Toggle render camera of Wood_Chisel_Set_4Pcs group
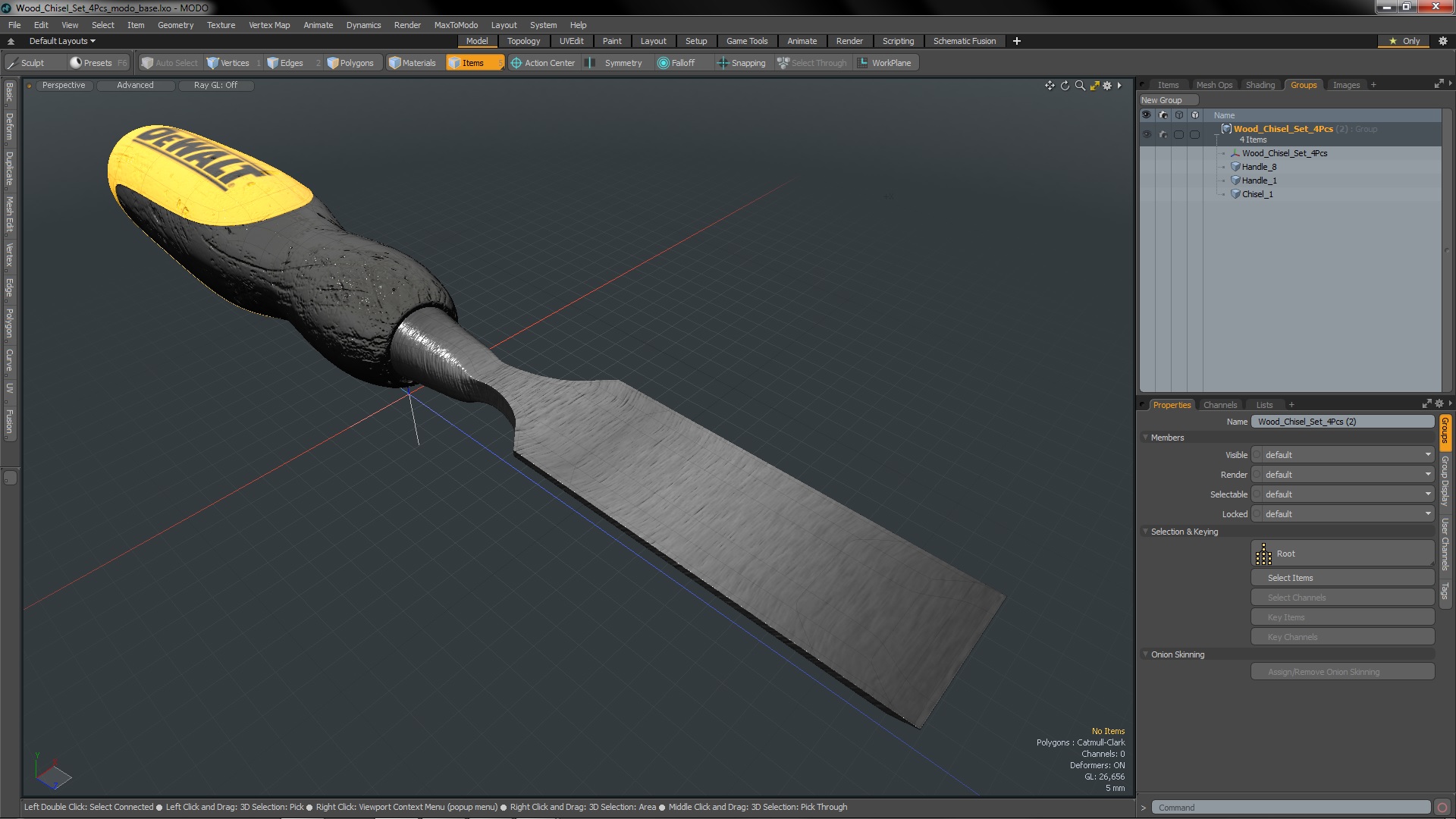 1163,134
